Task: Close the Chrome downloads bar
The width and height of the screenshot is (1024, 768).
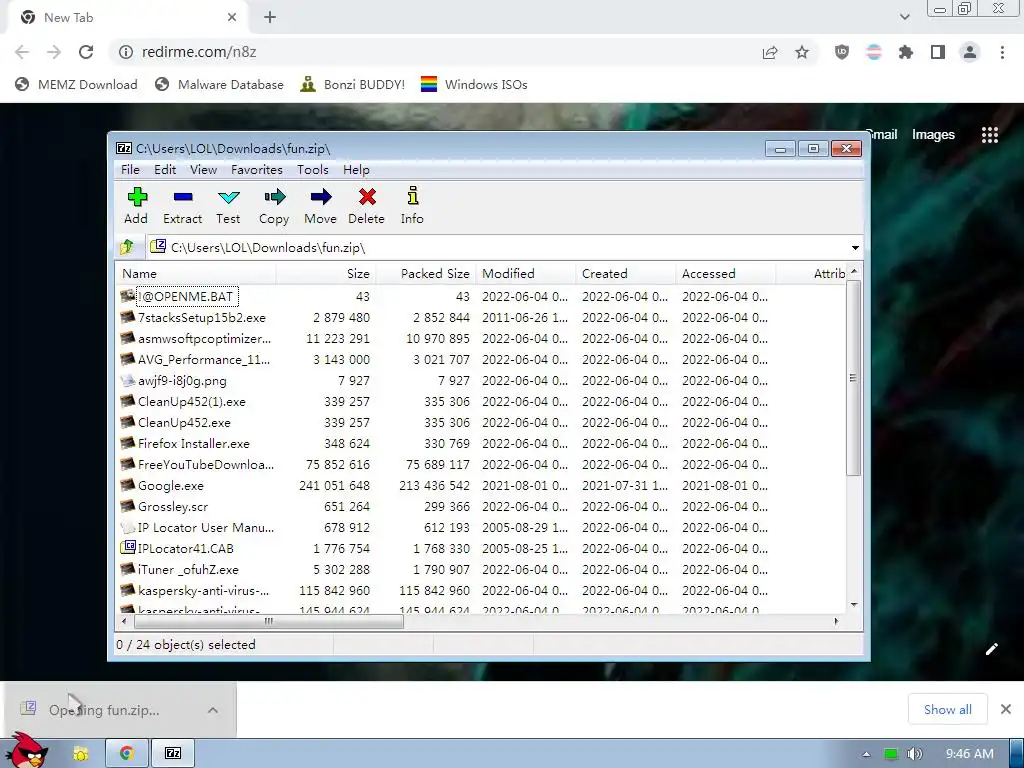Action: [1006, 709]
